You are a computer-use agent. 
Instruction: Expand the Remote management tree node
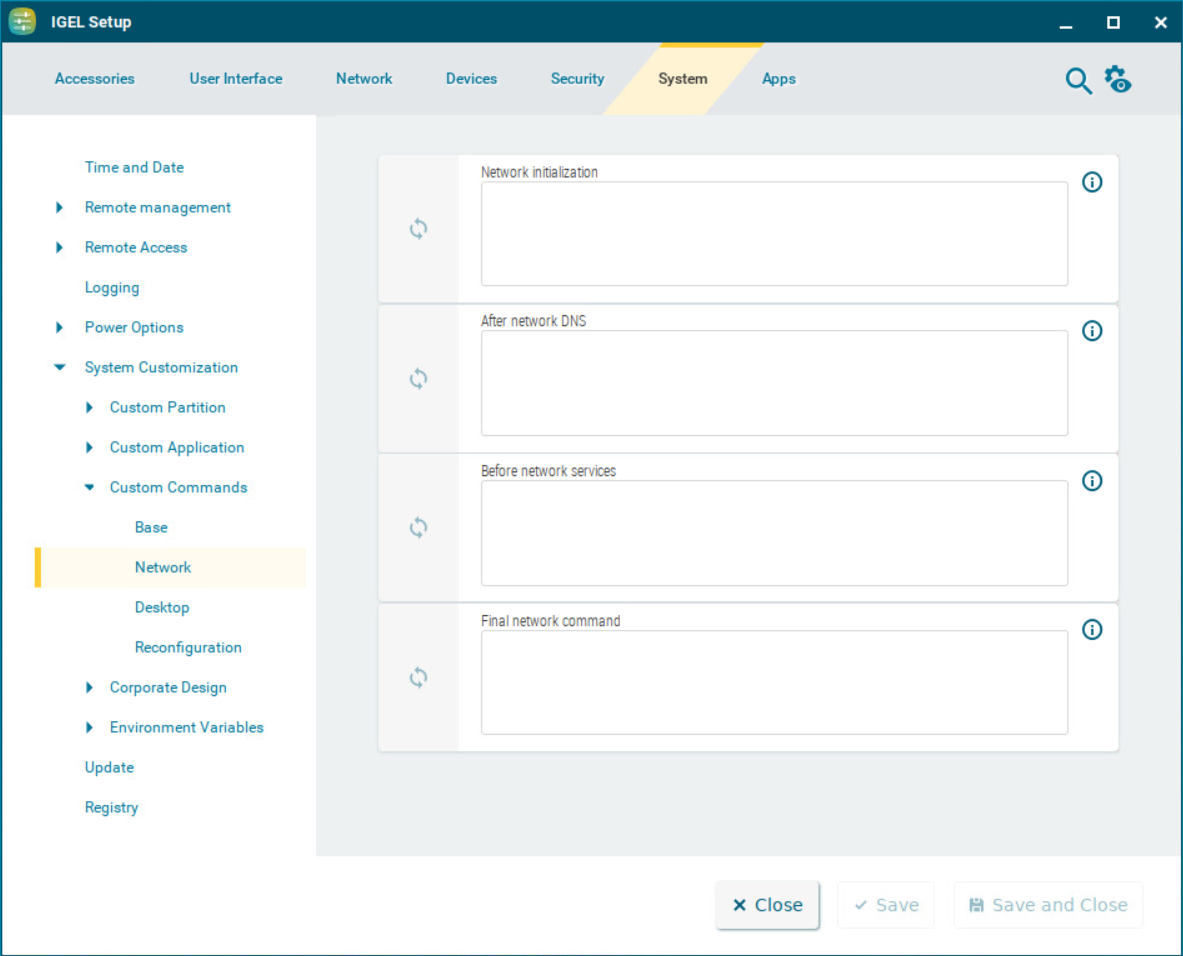click(x=60, y=208)
